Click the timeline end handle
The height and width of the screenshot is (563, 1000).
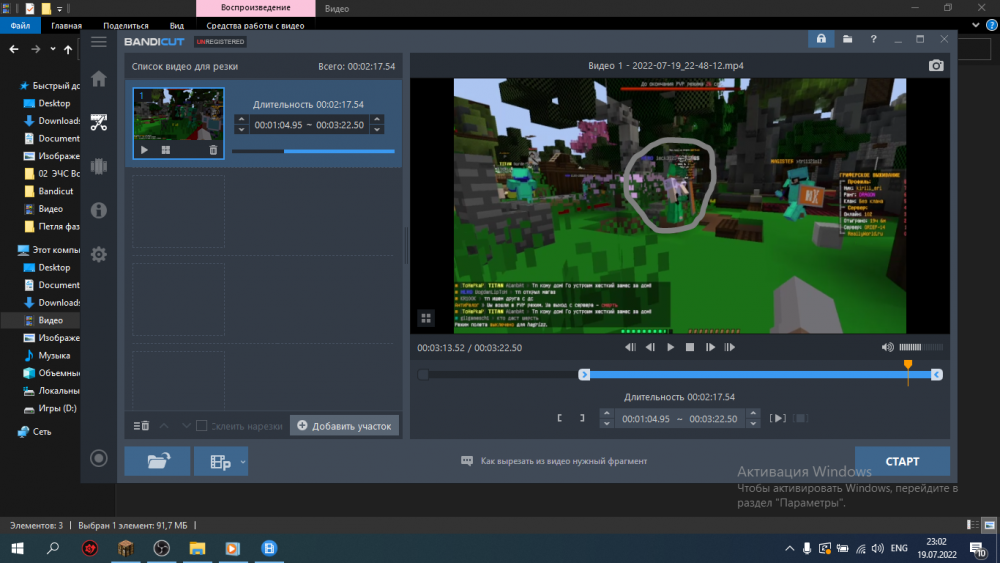pyautogui.click(x=936, y=375)
